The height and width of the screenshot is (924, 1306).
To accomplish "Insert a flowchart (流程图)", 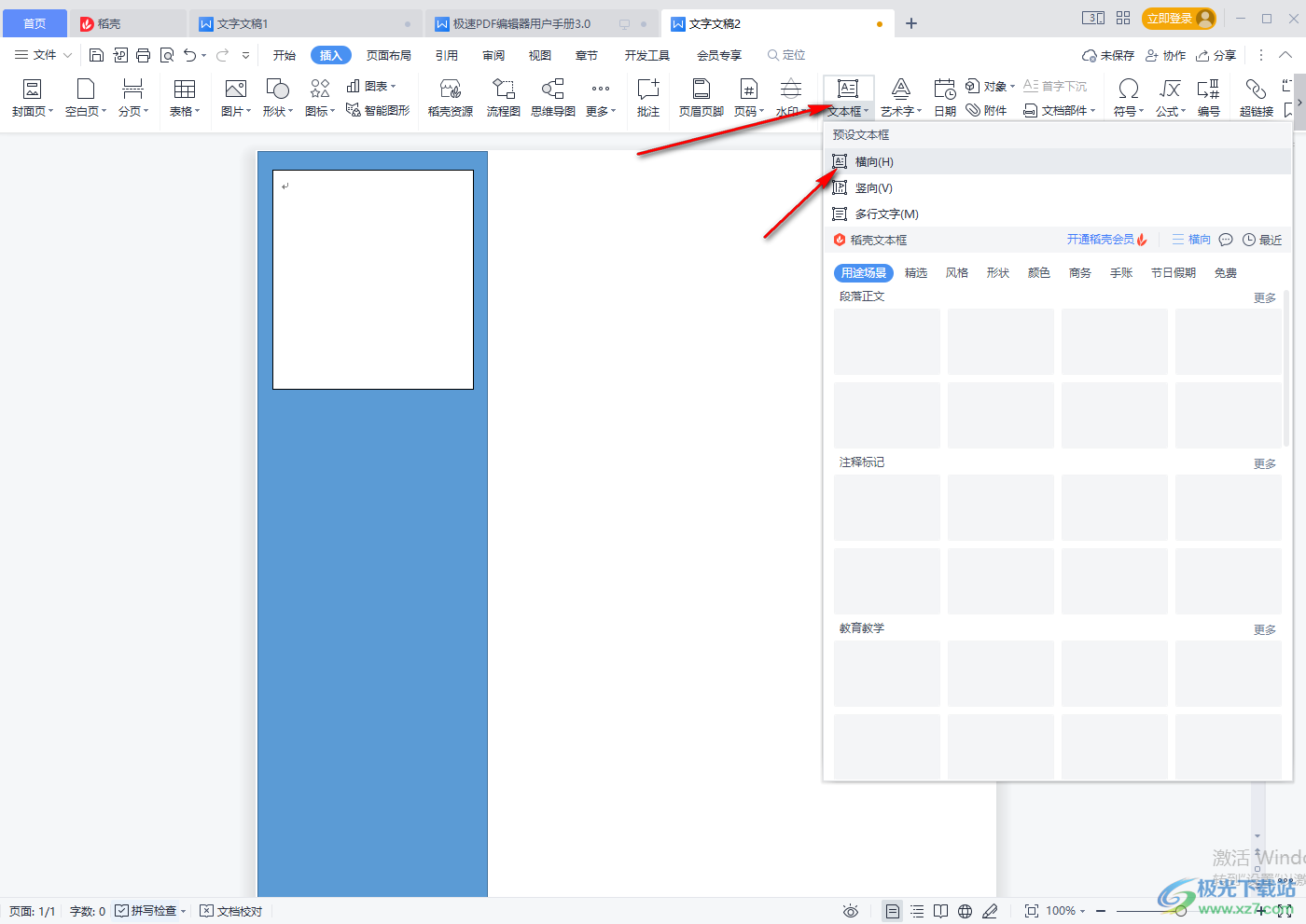I will 503,98.
